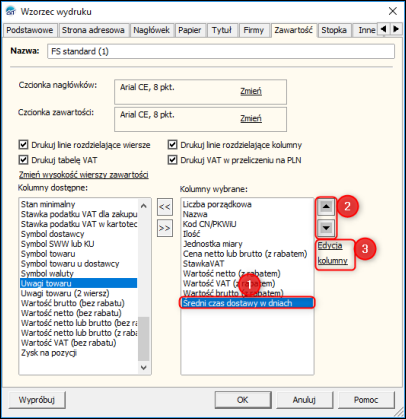Select Symbol dostawcy column
406x419 pixels.
[x=78, y=234]
